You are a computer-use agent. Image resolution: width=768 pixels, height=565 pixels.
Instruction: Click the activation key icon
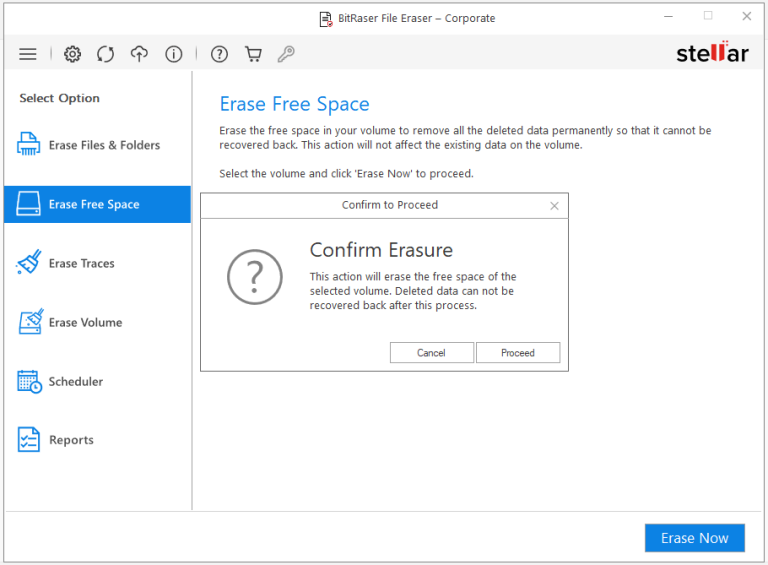tap(286, 54)
